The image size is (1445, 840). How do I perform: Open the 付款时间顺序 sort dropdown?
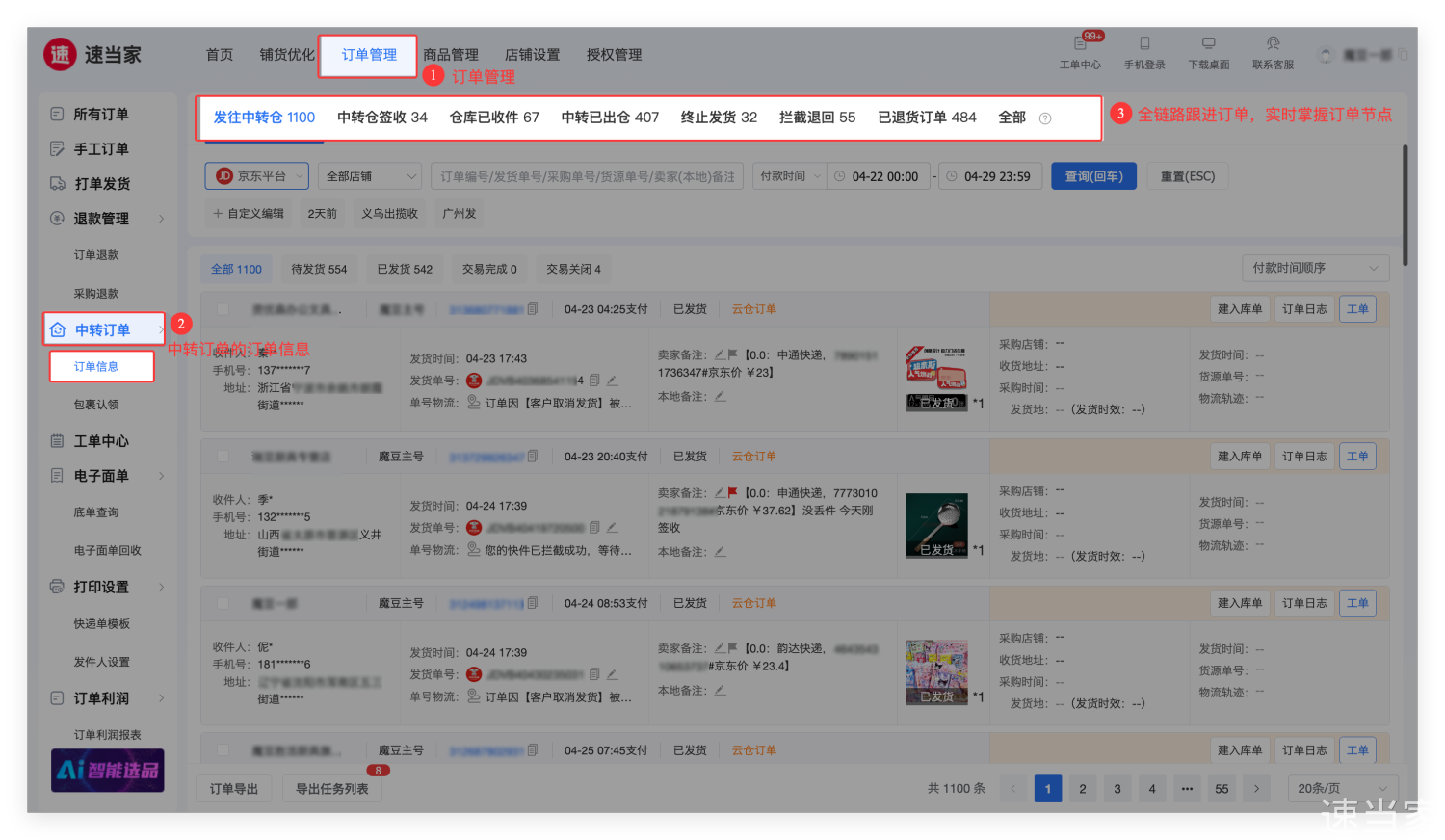tap(1315, 268)
